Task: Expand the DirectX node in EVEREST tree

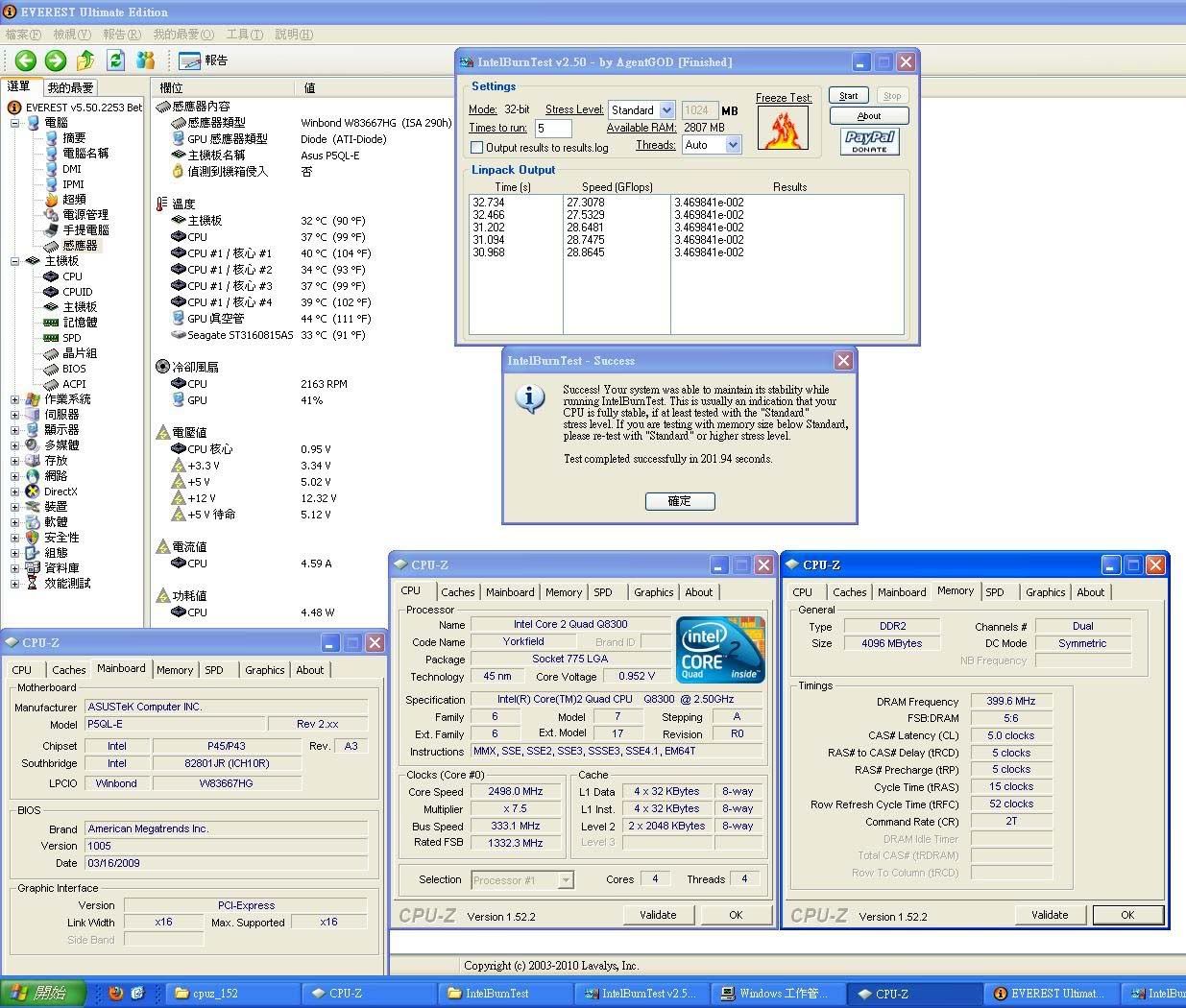Action: tap(15, 492)
